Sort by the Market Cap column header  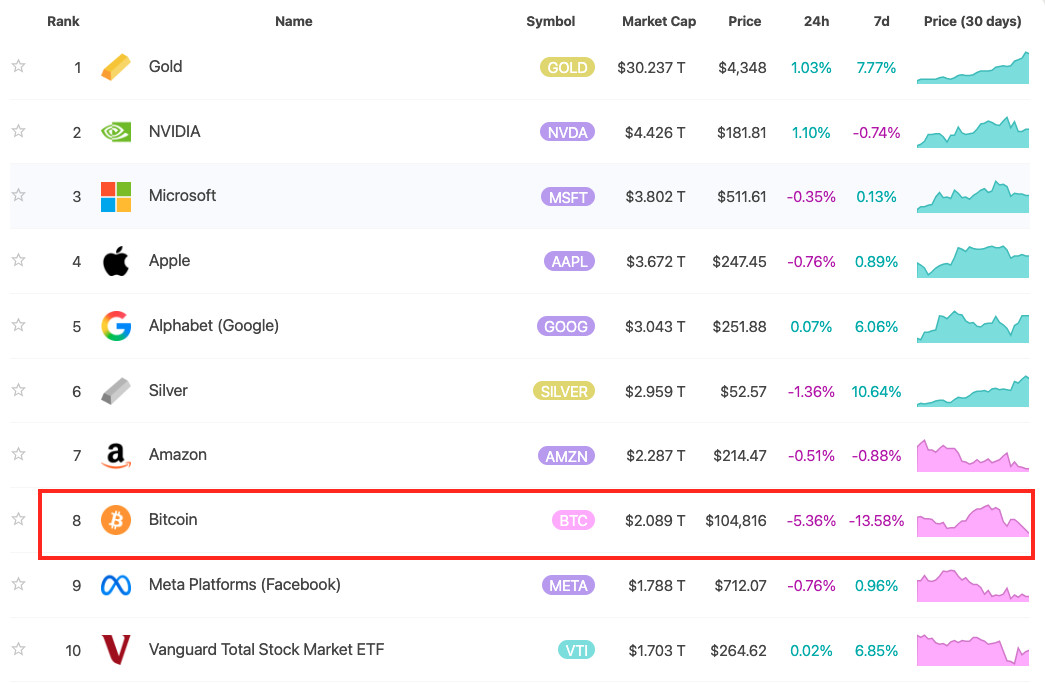tap(659, 21)
